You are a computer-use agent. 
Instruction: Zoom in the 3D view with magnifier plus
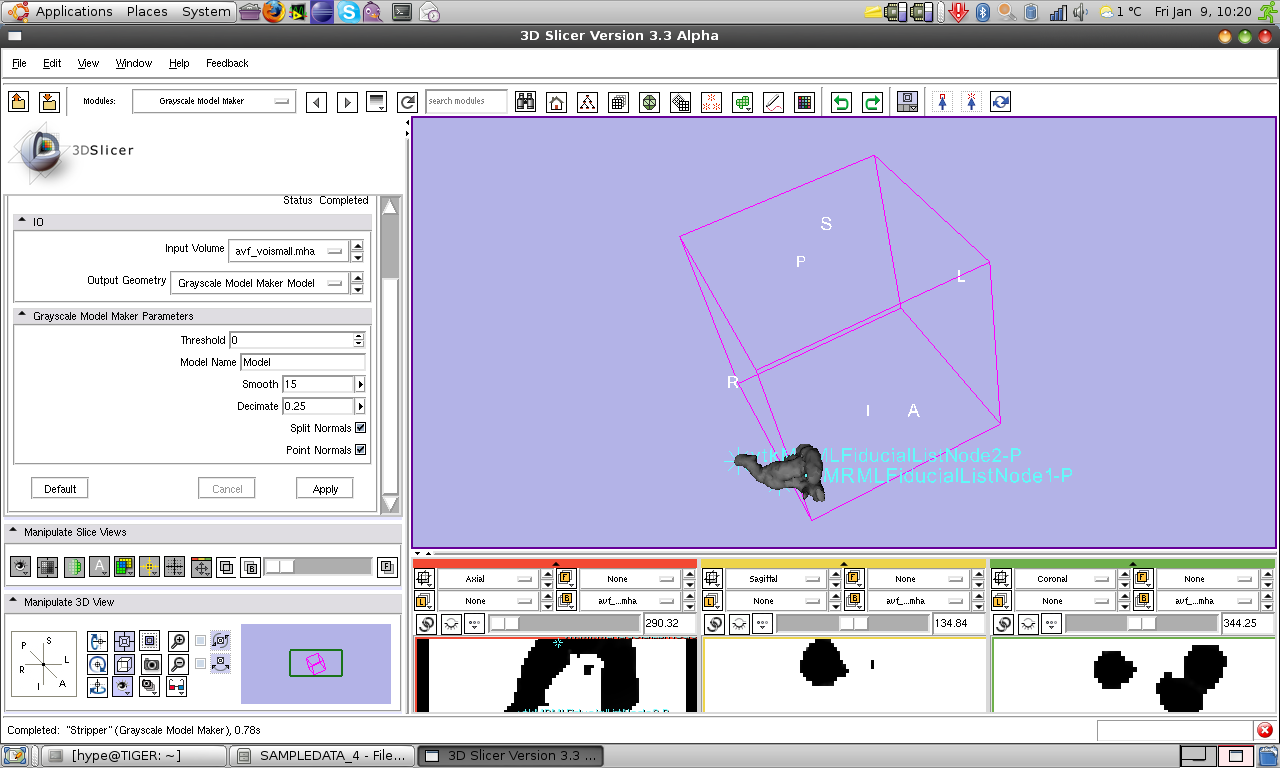click(x=177, y=640)
